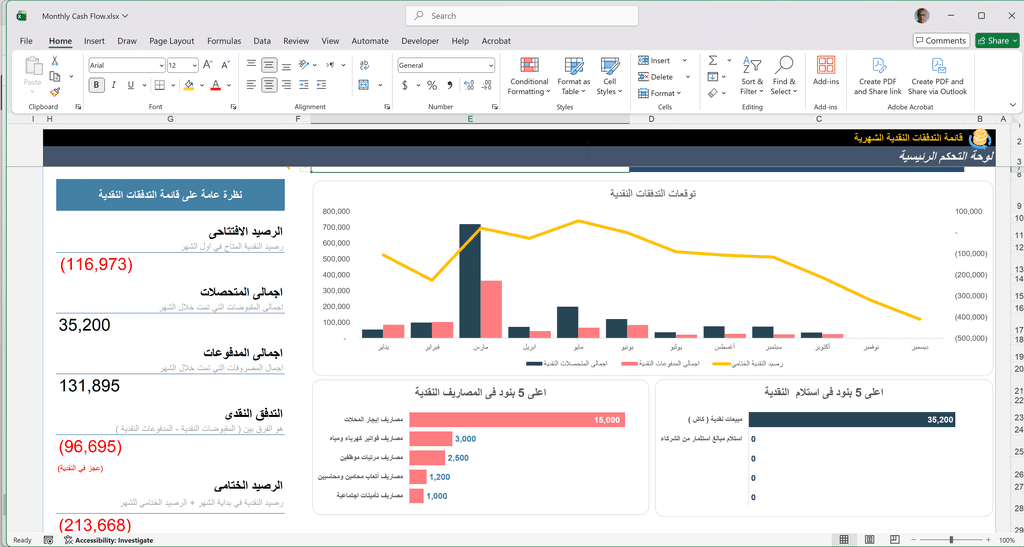Align text to the left
This screenshot has height=547, width=1024.
tap(251, 85)
